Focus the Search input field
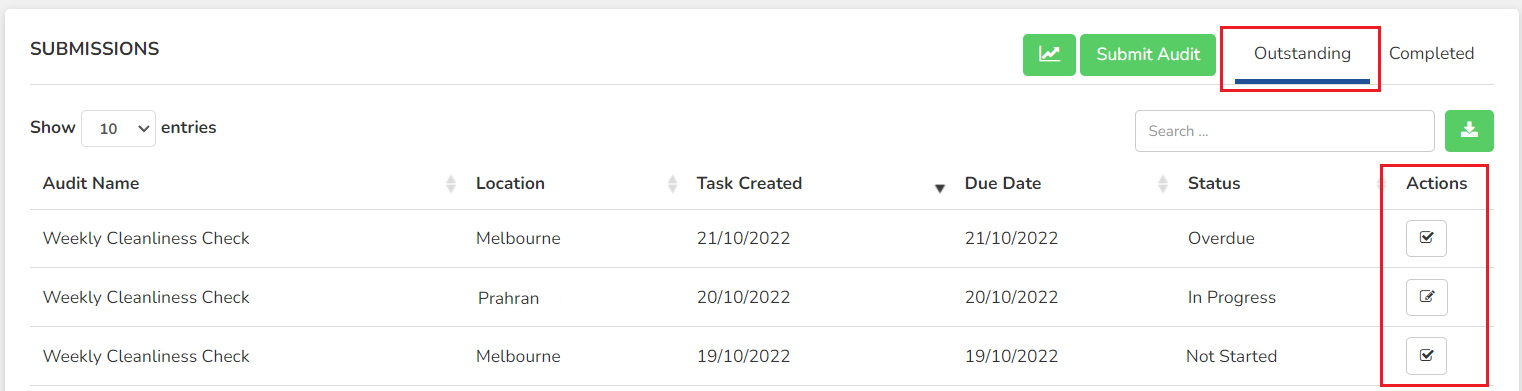Viewport: 1522px width, 391px height. [x=1285, y=131]
